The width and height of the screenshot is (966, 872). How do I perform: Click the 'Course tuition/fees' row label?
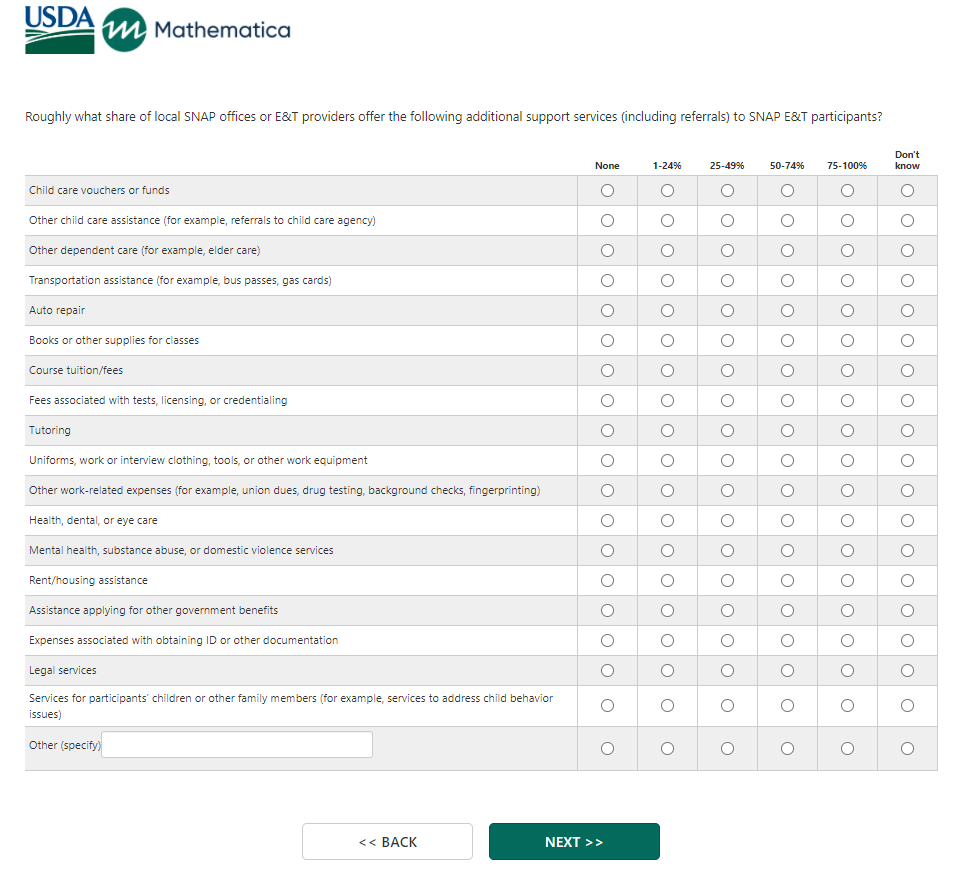point(76,370)
